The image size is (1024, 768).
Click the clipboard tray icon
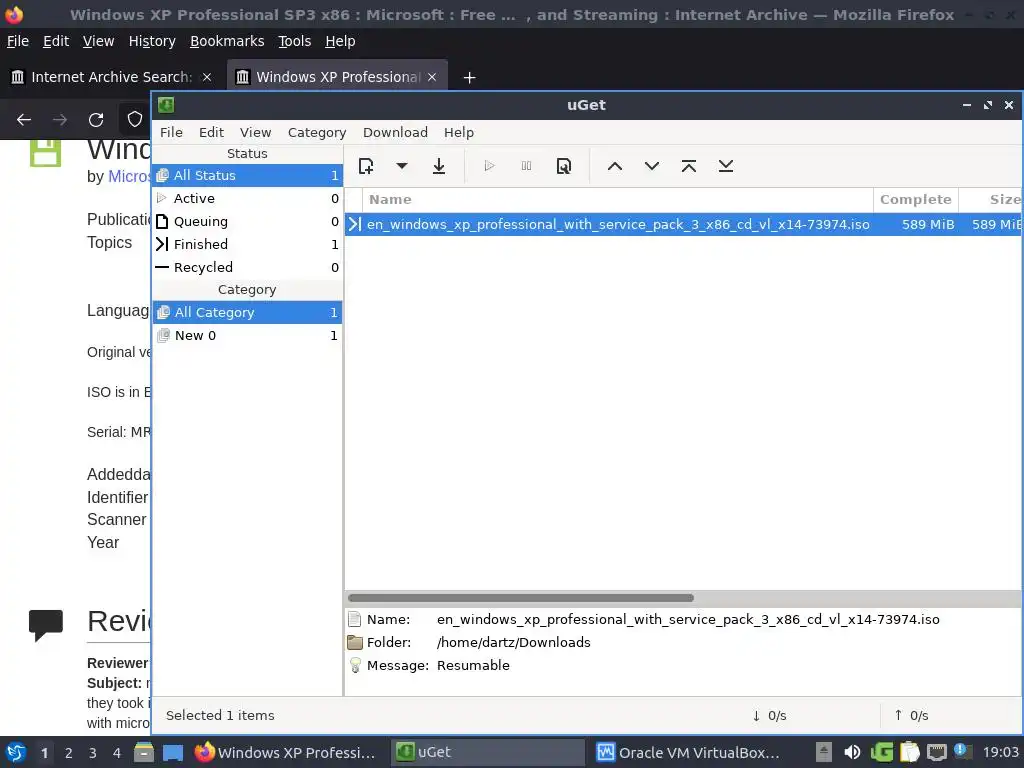point(909,752)
